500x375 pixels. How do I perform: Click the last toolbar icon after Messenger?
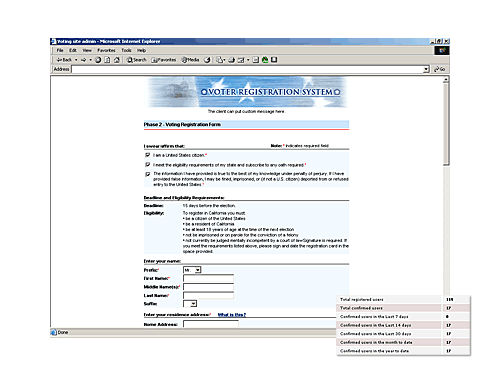pyautogui.click(x=274, y=60)
